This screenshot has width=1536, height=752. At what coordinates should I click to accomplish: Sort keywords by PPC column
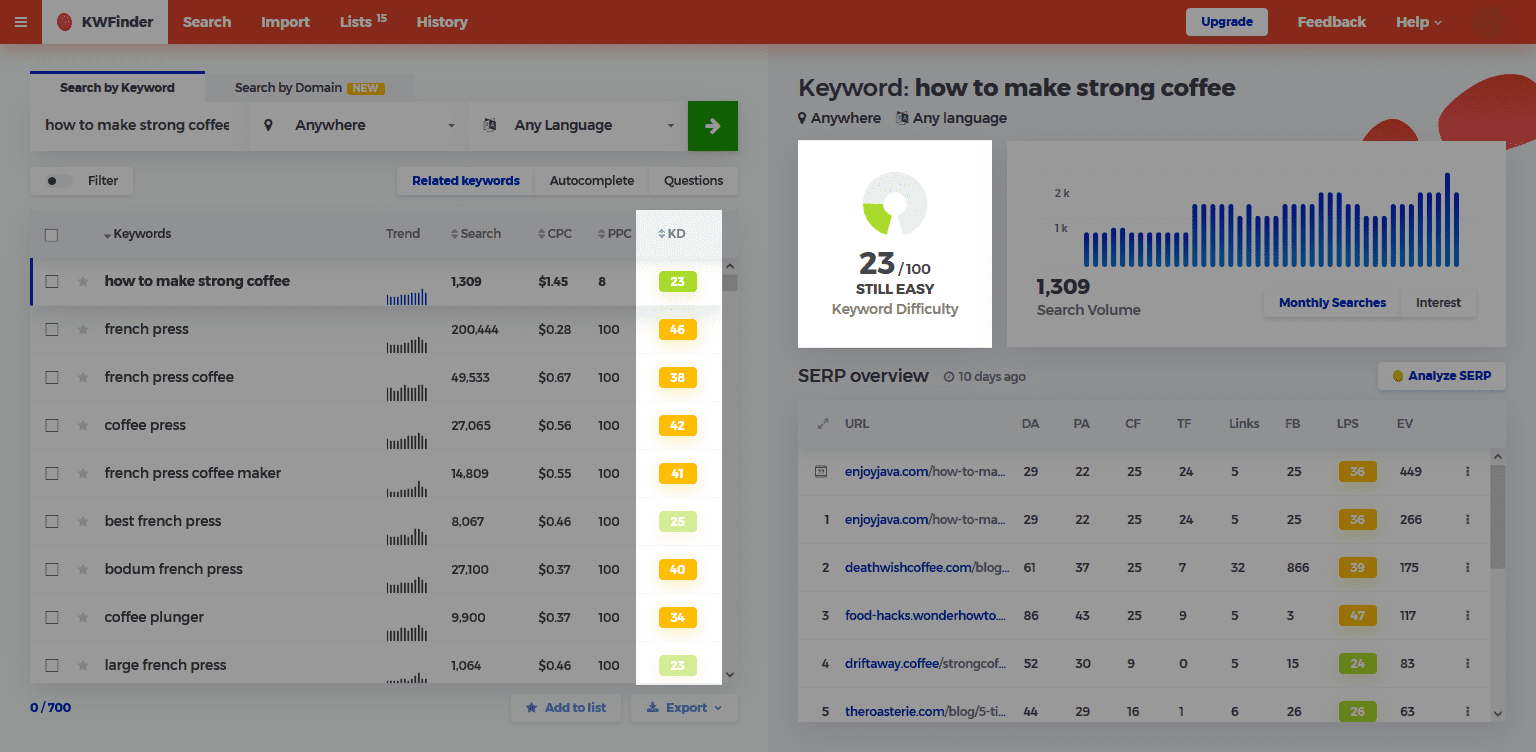point(614,234)
